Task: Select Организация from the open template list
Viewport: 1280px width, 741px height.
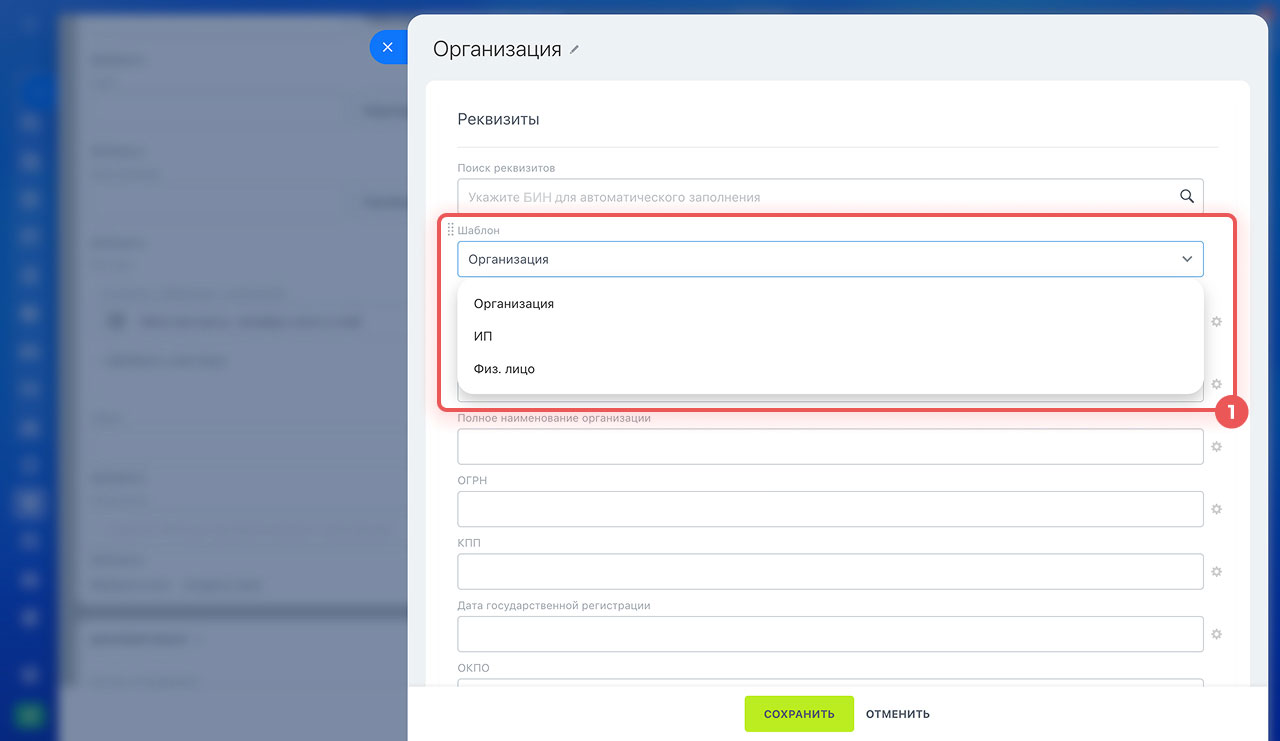Action: point(514,304)
